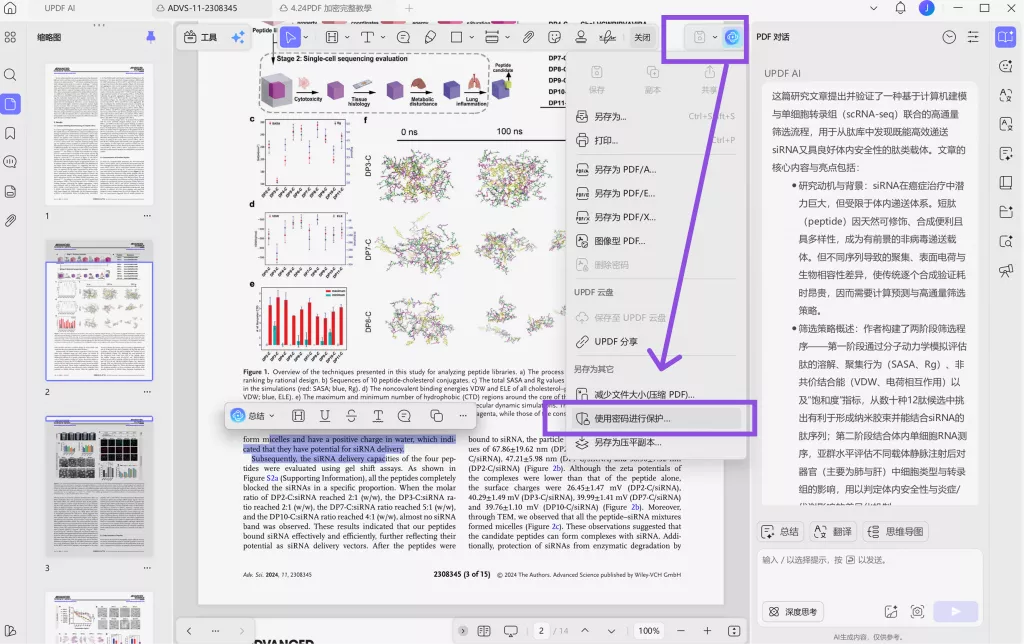Open a new tab with plus button
Viewport: 1024px width, 644px height.
409,8
